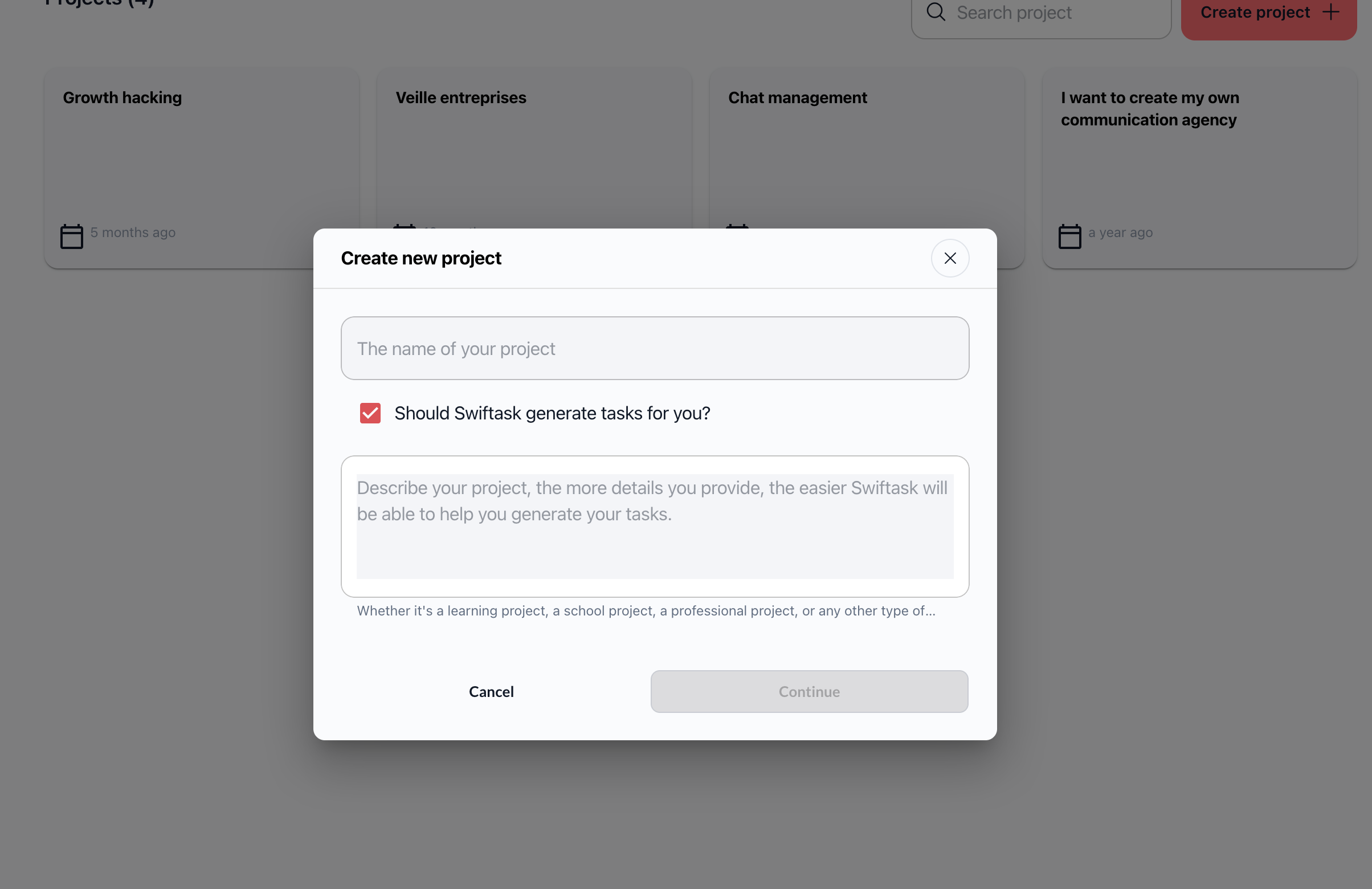Click the project name input field
This screenshot has width=1372, height=889.
655,348
